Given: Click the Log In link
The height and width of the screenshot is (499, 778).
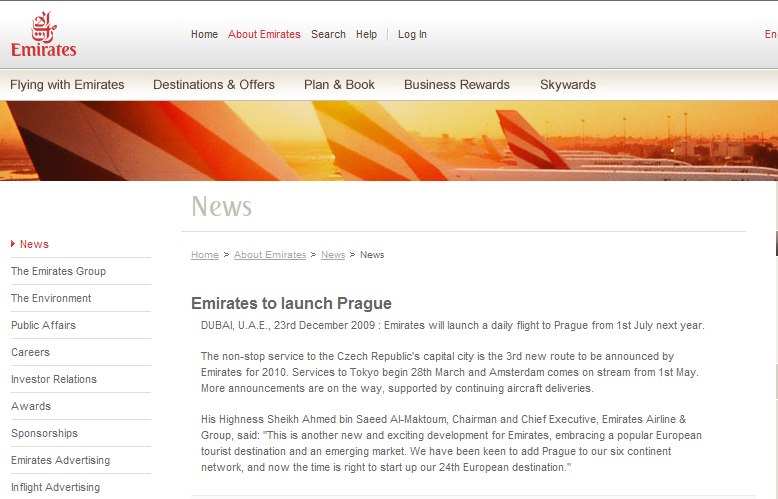Looking at the screenshot, I should (412, 34).
